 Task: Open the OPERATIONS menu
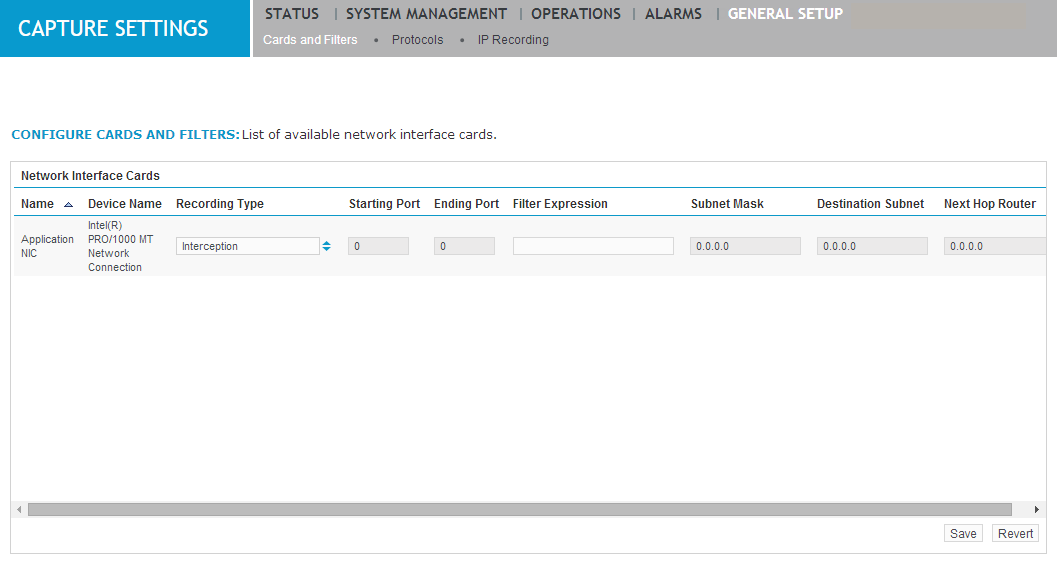click(x=576, y=14)
